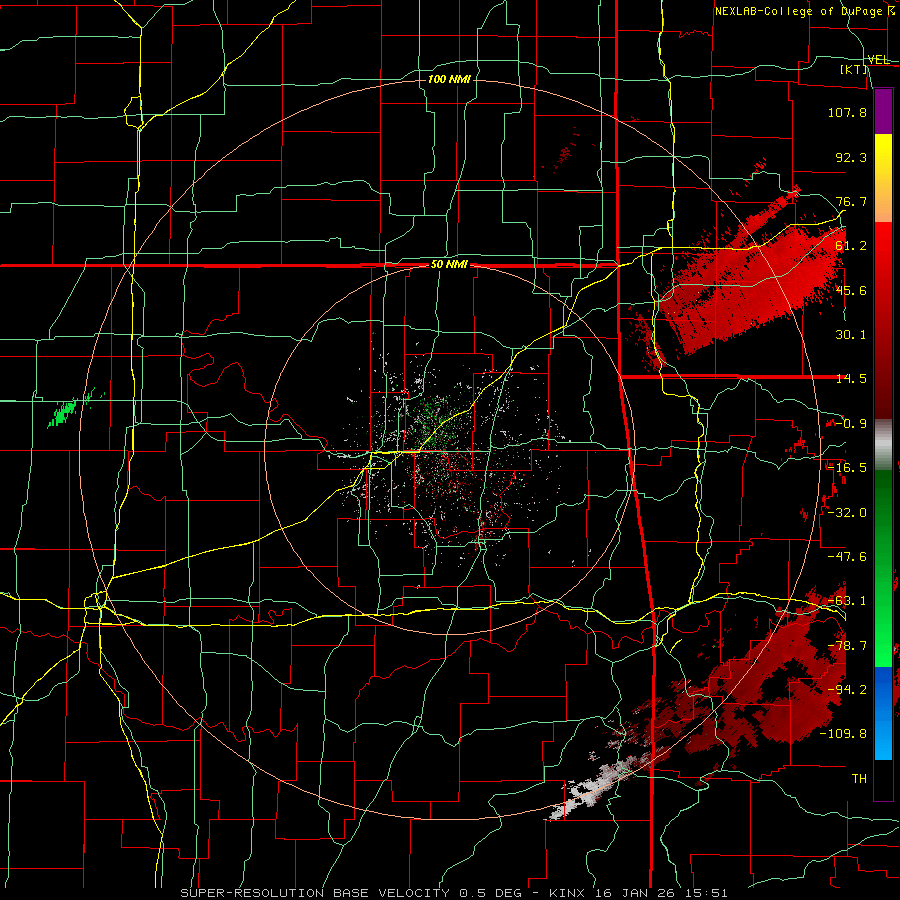
Task: Click the 30.1 velocity scale value
Action: (x=851, y=335)
